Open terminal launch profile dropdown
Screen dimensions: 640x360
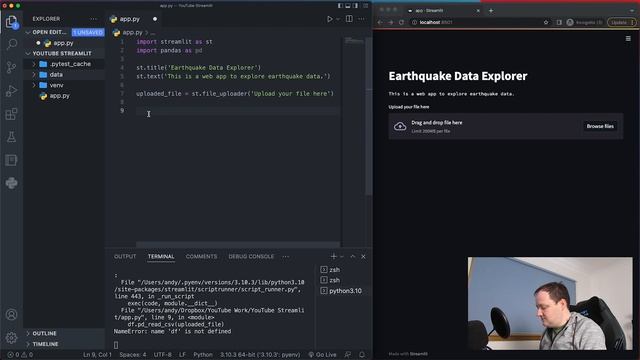click(342, 256)
